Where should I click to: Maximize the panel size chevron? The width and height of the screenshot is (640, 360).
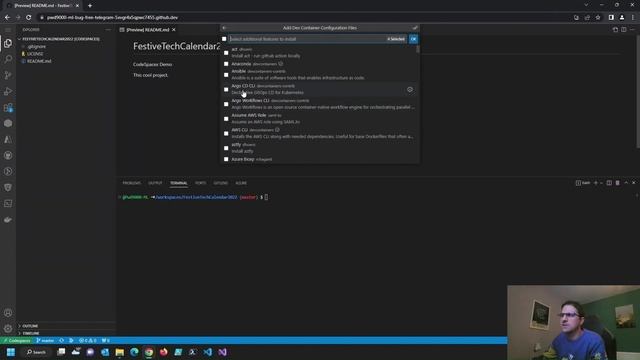(626, 183)
